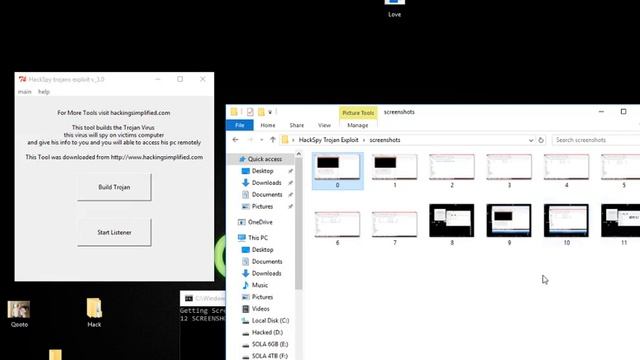Image resolution: width=640 pixels, height=360 pixels.
Task: Click New folder quick access toolbar icon
Action: tap(261, 112)
